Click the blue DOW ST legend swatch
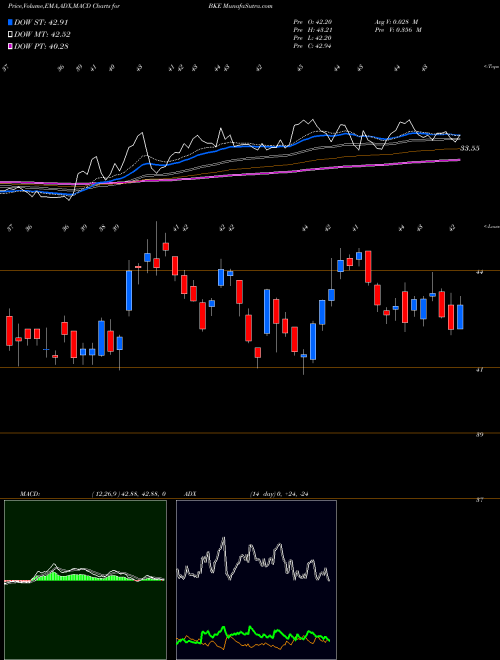The width and height of the screenshot is (500, 660). coord(10,22)
